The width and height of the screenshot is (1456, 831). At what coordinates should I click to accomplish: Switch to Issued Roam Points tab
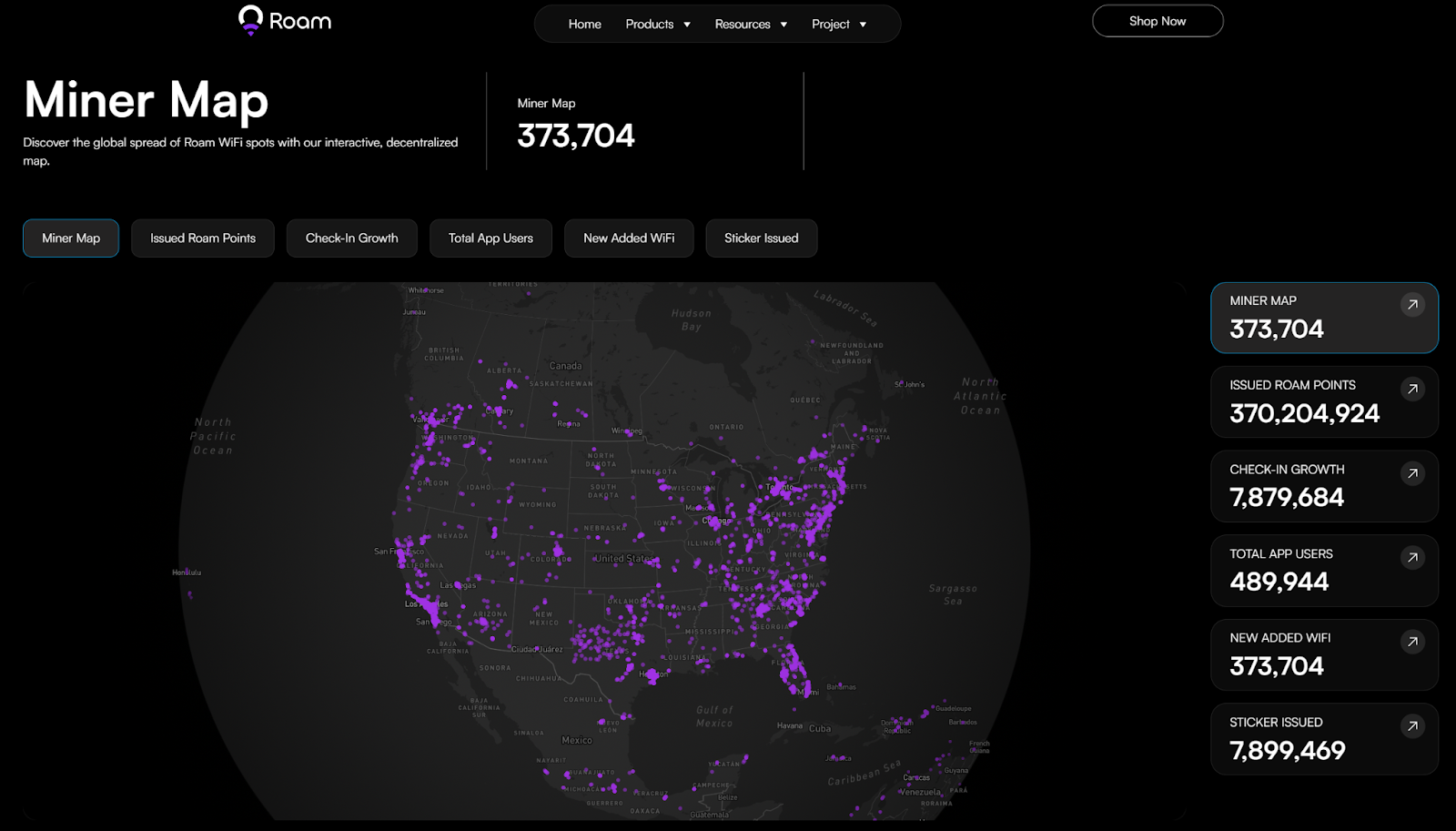pyautogui.click(x=203, y=238)
